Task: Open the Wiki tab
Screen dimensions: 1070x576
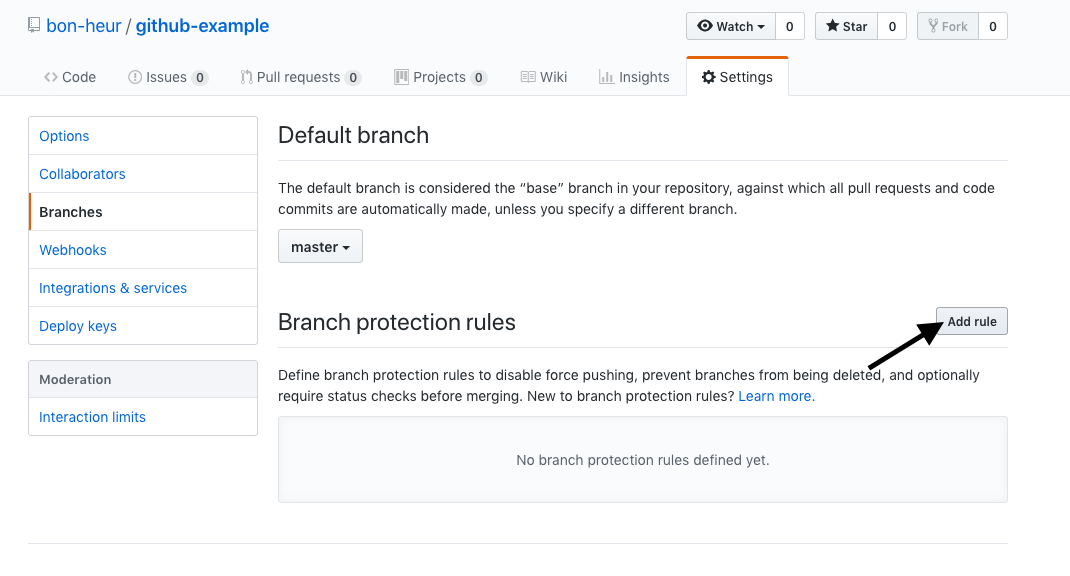Action: tap(543, 76)
